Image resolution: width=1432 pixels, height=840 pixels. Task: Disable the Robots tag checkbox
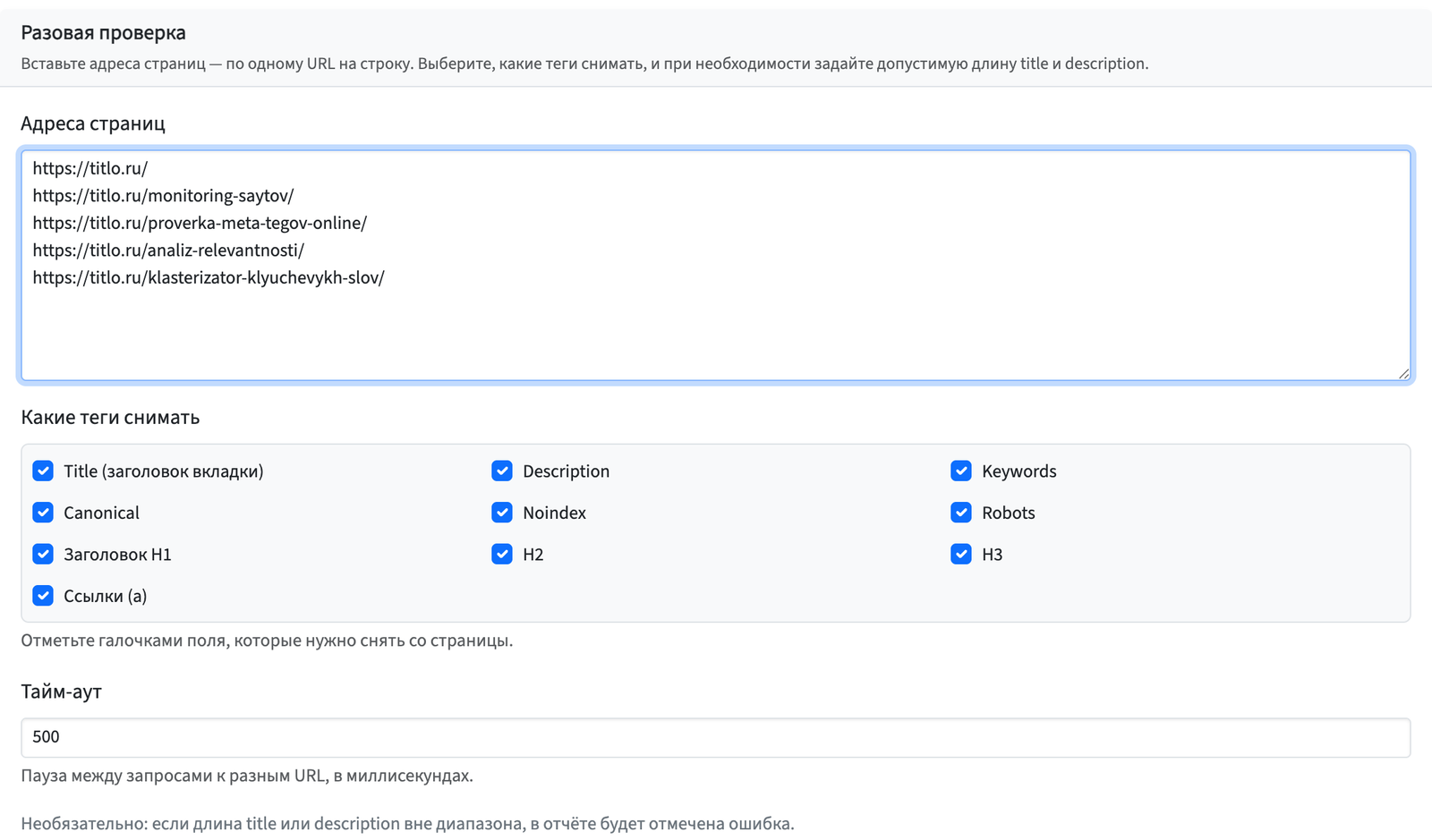click(961, 513)
